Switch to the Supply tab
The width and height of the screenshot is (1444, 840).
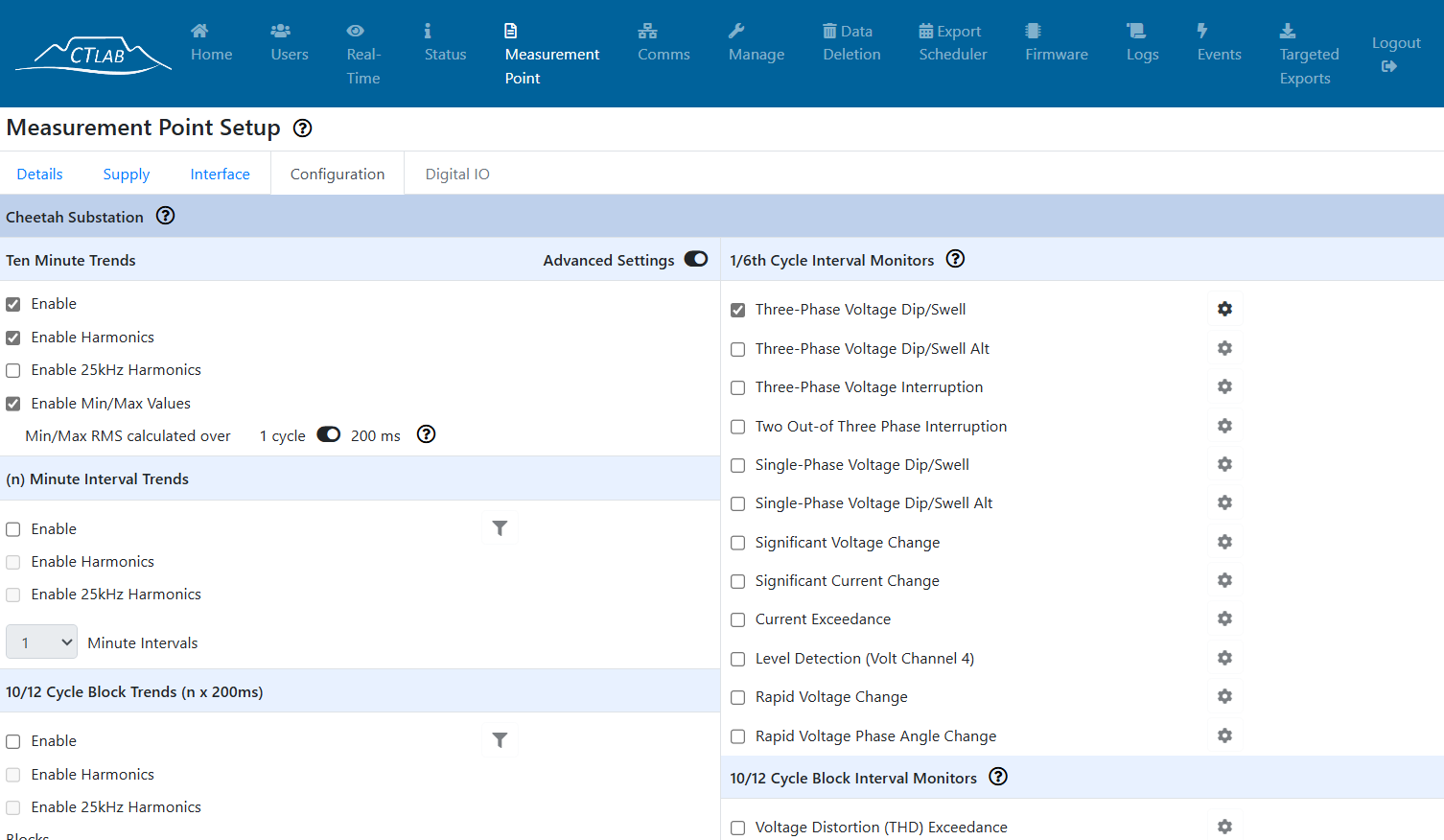point(127,174)
